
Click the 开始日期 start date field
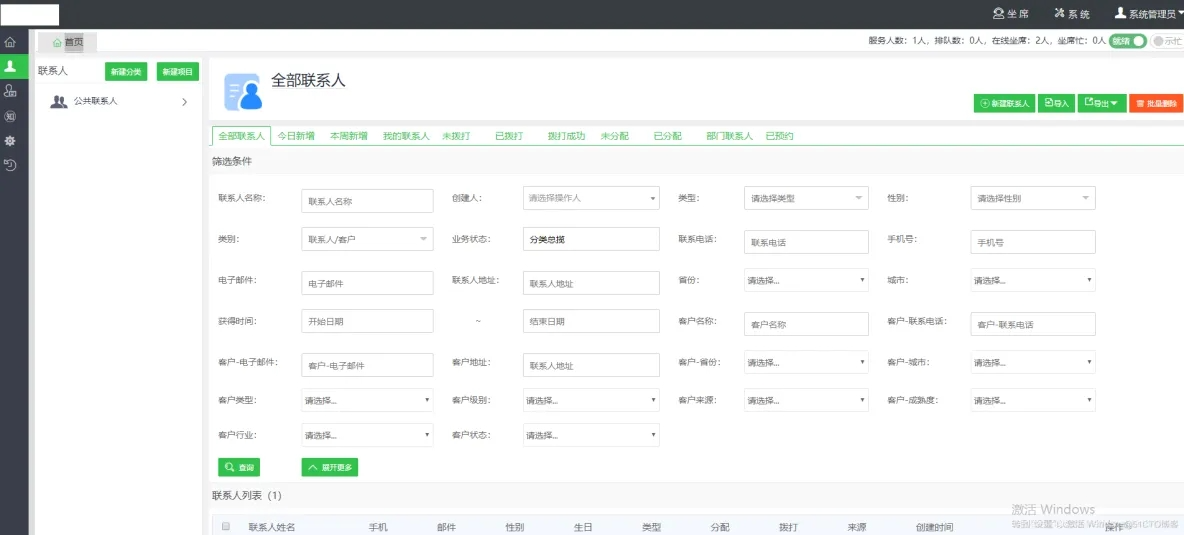pyautogui.click(x=367, y=321)
